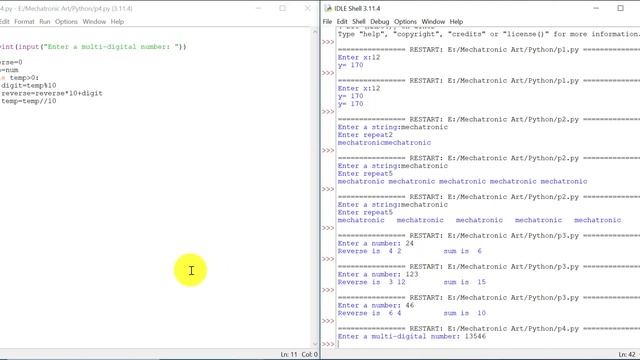Click the 'Reverse is 4 2' output text

point(369,251)
